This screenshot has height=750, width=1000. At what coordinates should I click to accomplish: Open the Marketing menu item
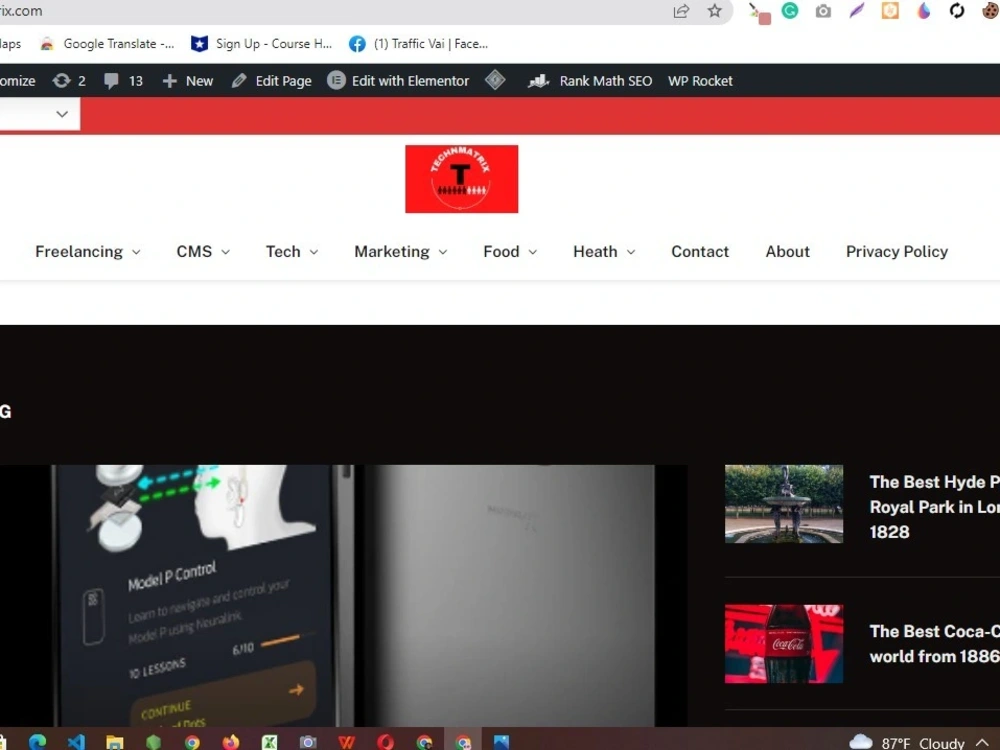coord(392,252)
